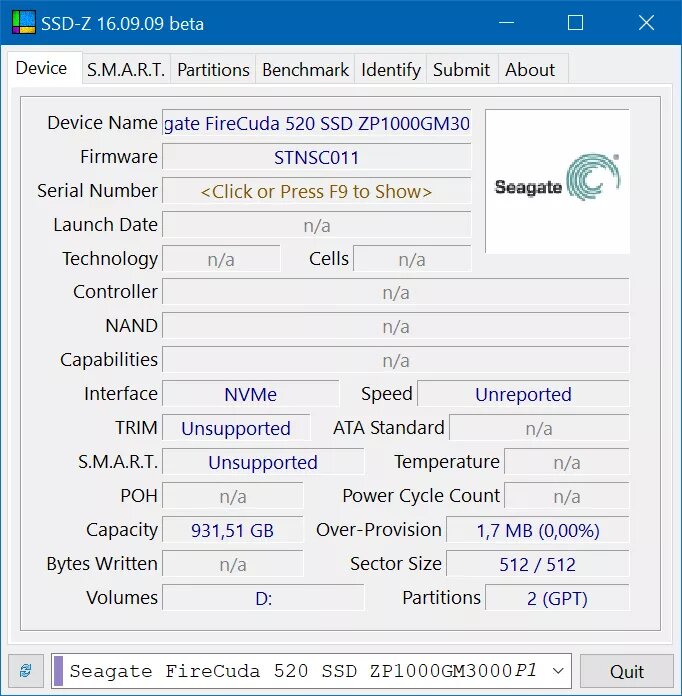Open the Identify tab
This screenshot has width=682, height=696.
(391, 70)
